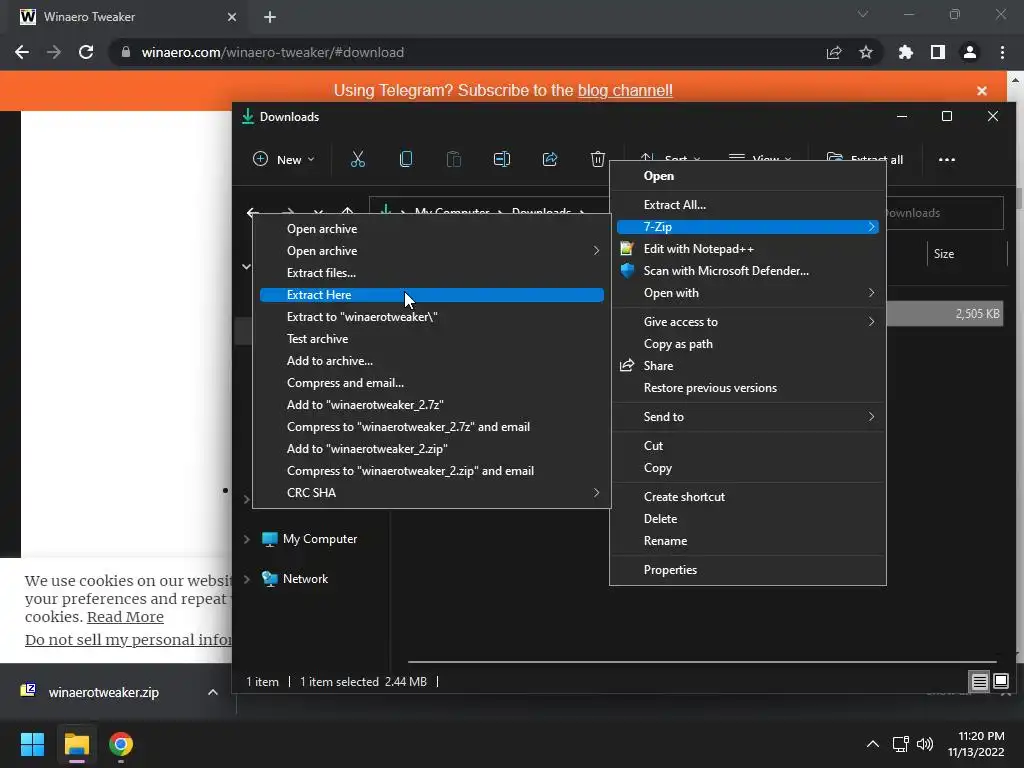The height and width of the screenshot is (768, 1024).
Task: Choose Extract files... in 7-Zip submenu
Action: pos(432,273)
